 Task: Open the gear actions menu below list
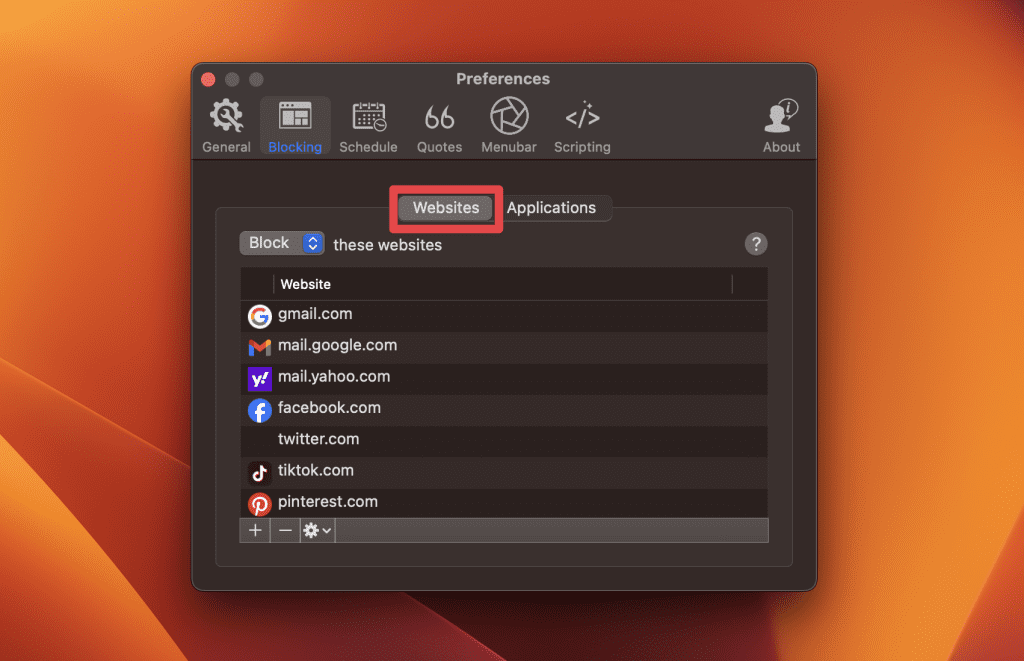(x=317, y=530)
